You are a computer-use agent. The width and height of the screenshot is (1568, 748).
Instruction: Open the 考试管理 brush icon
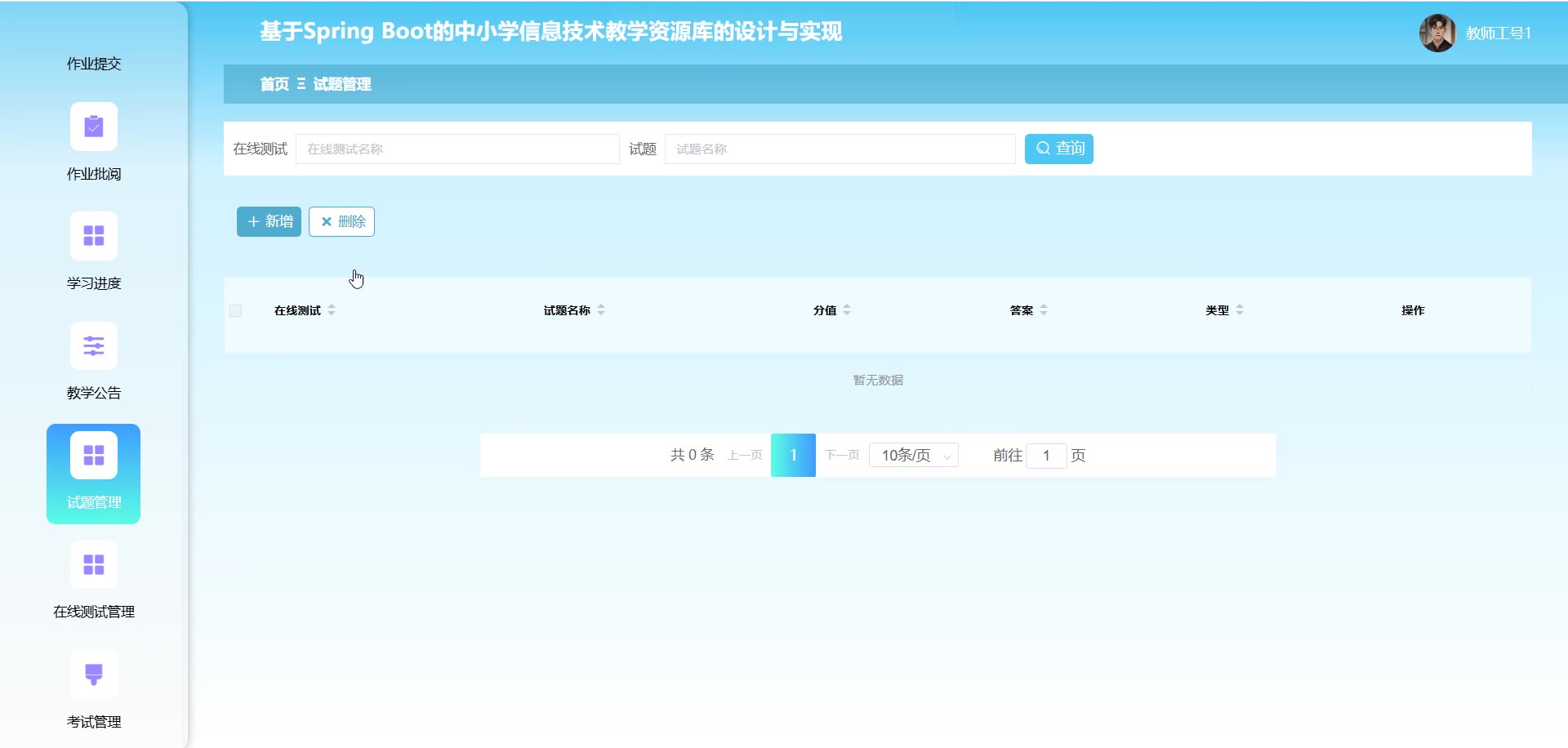(94, 675)
